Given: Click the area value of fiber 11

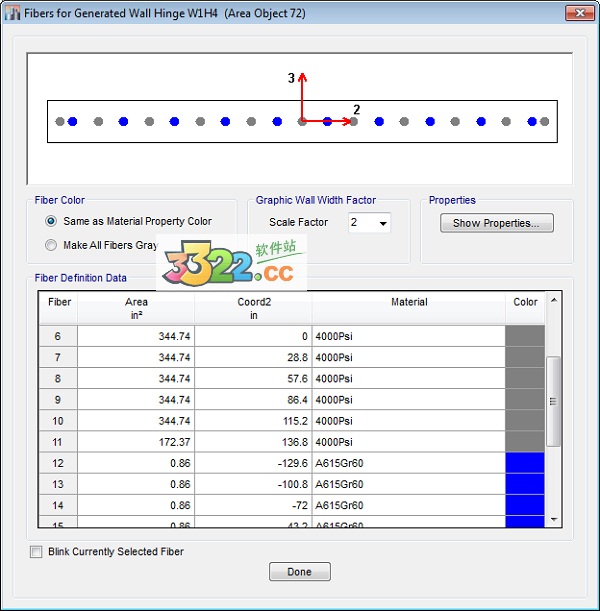Looking at the screenshot, I should 136,442.
